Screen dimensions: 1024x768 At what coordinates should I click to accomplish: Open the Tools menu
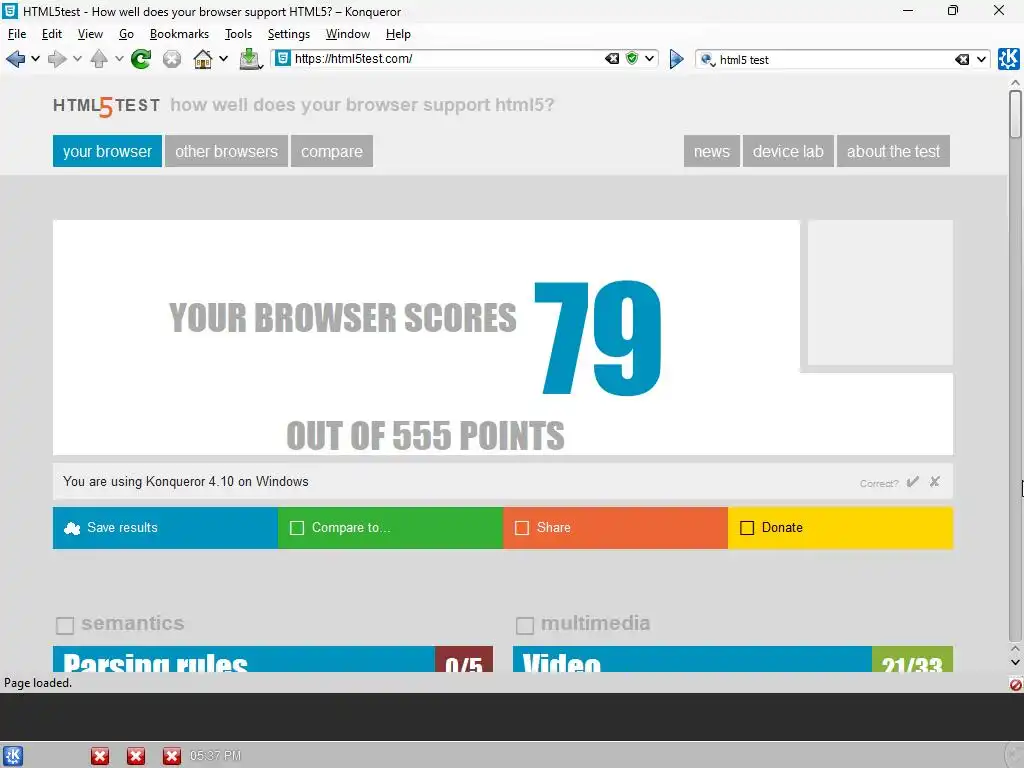click(x=238, y=34)
